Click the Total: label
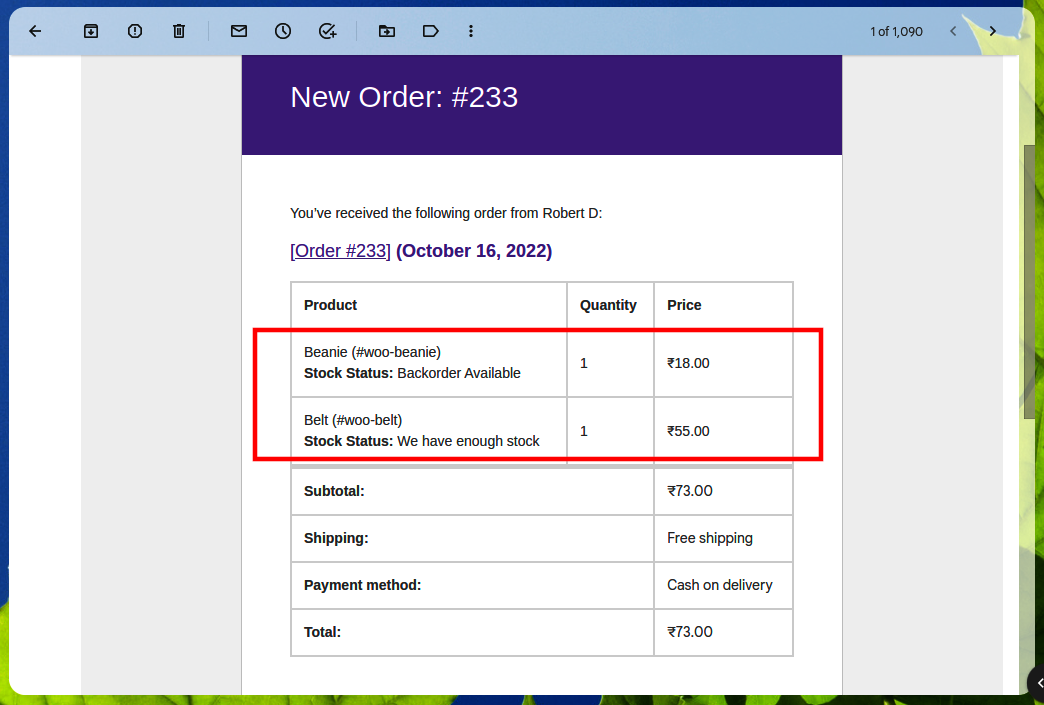The width and height of the screenshot is (1044, 705). pyautogui.click(x=322, y=632)
